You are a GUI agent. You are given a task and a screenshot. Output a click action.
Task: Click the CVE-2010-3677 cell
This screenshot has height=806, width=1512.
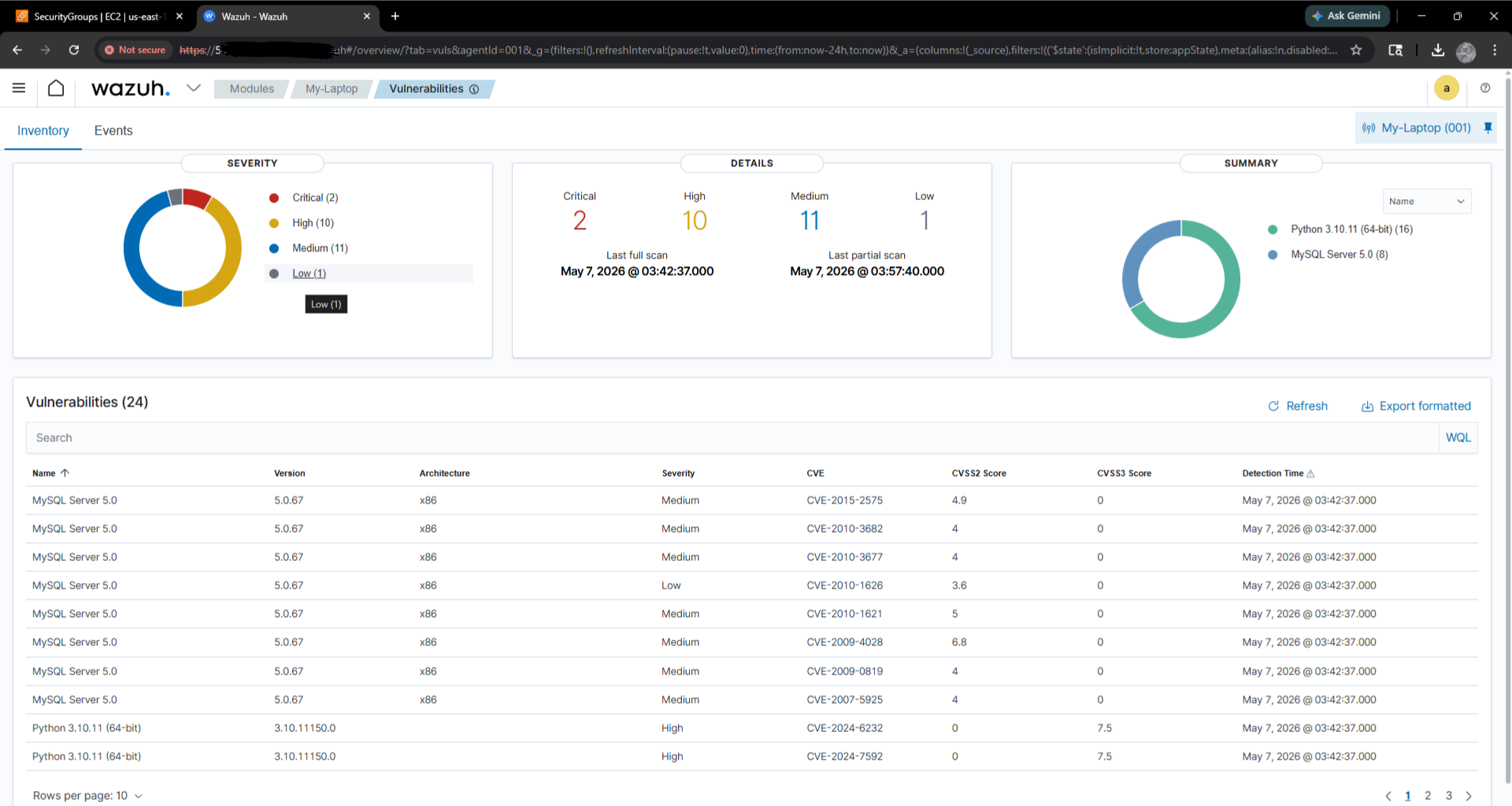click(844, 557)
